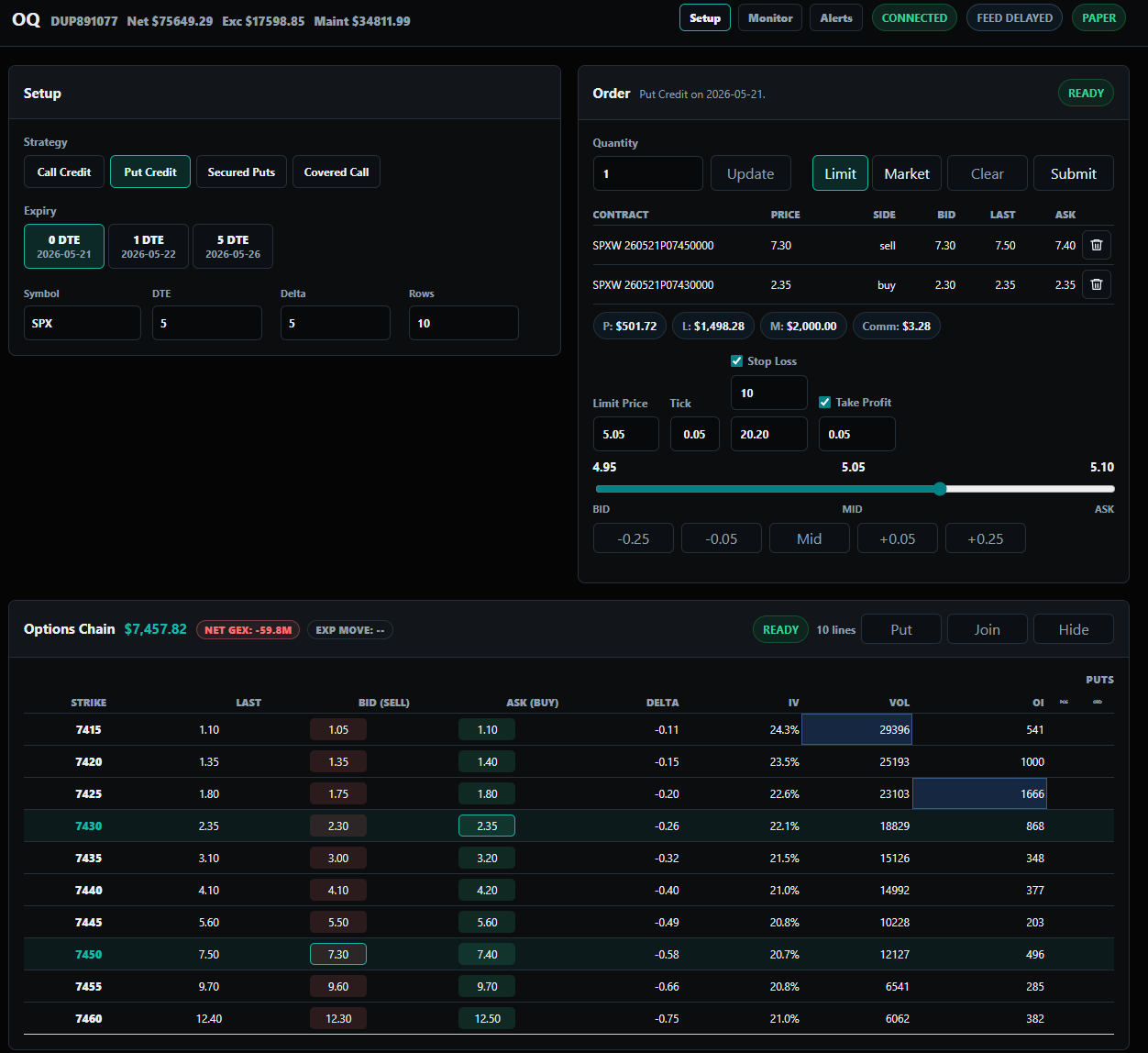This screenshot has width=1148, height=1053.
Task: Click bid 3.00 for strike 7435
Action: pyautogui.click(x=338, y=858)
